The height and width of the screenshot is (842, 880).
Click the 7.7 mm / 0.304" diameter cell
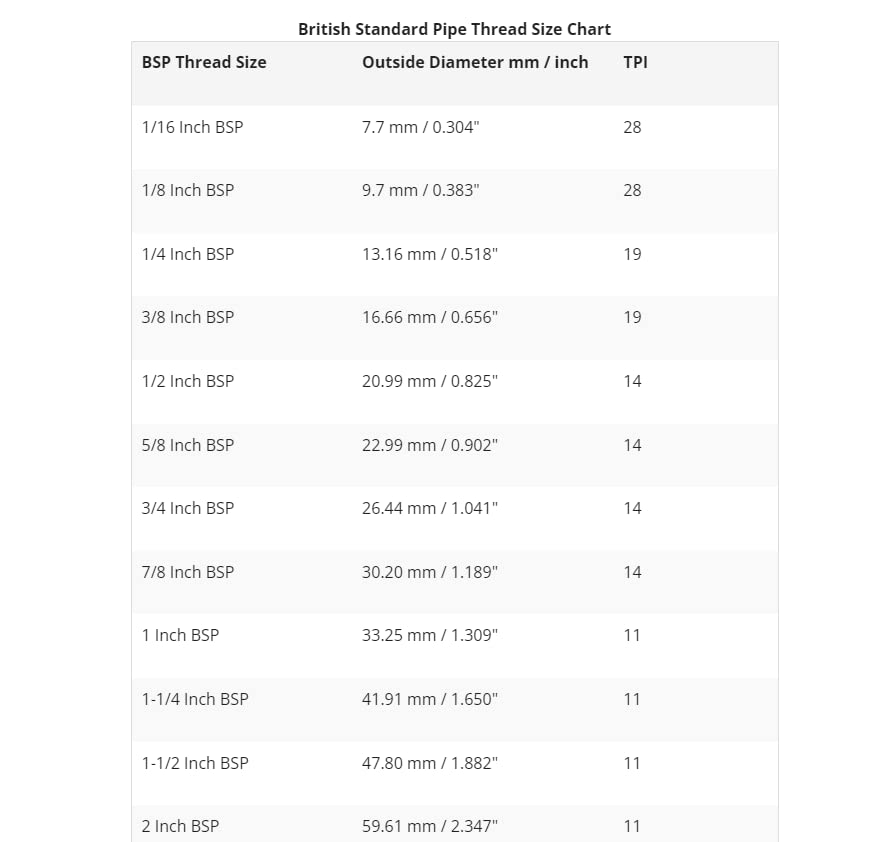coord(421,127)
